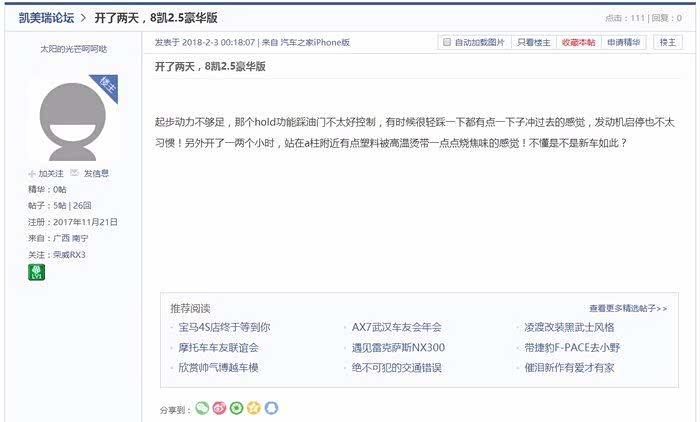Click the QQ penguin share icon

(270, 408)
